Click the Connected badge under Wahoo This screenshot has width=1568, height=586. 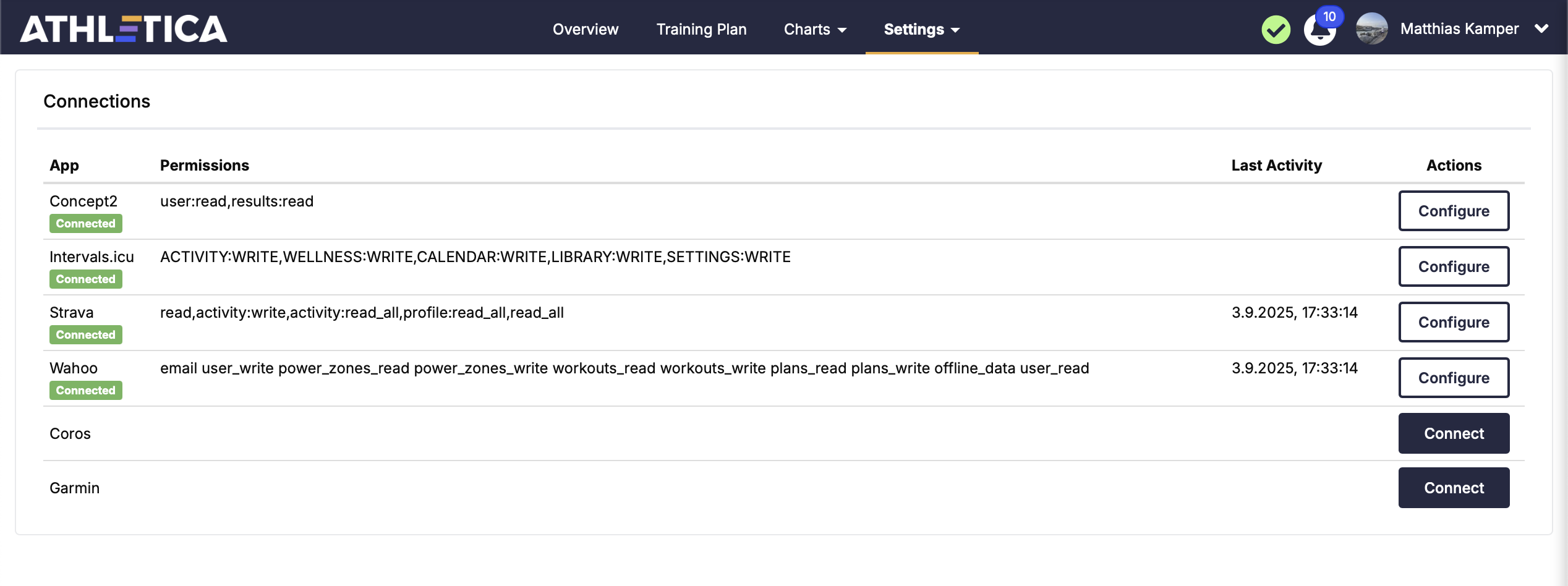point(86,391)
